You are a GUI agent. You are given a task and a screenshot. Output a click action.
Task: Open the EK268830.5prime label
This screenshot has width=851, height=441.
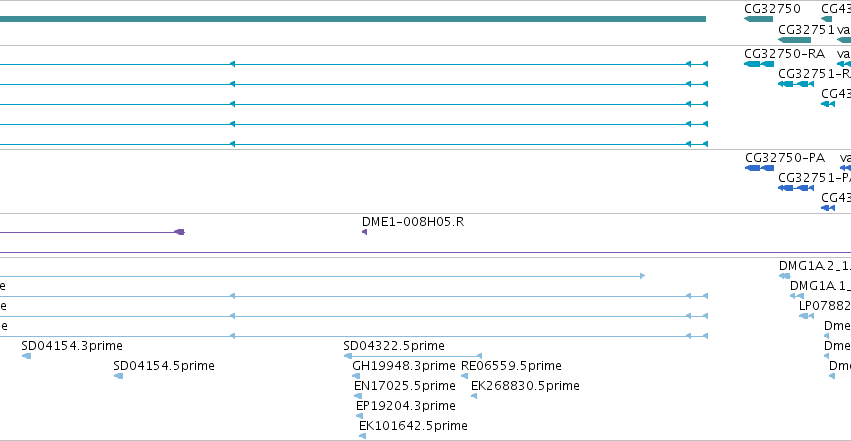(525, 386)
